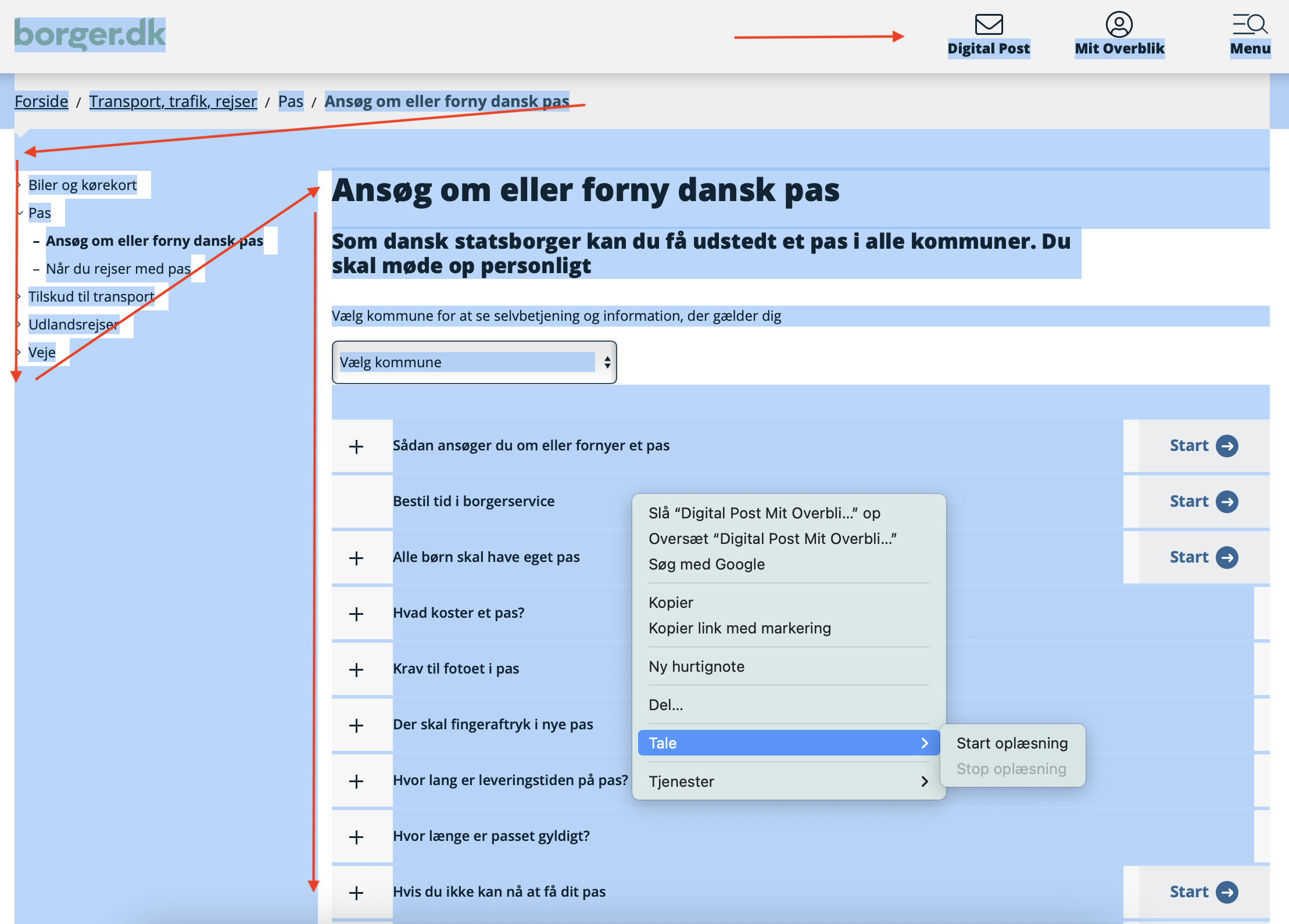Choose Kopier in context menu
The height and width of the screenshot is (924, 1289).
(789, 603)
